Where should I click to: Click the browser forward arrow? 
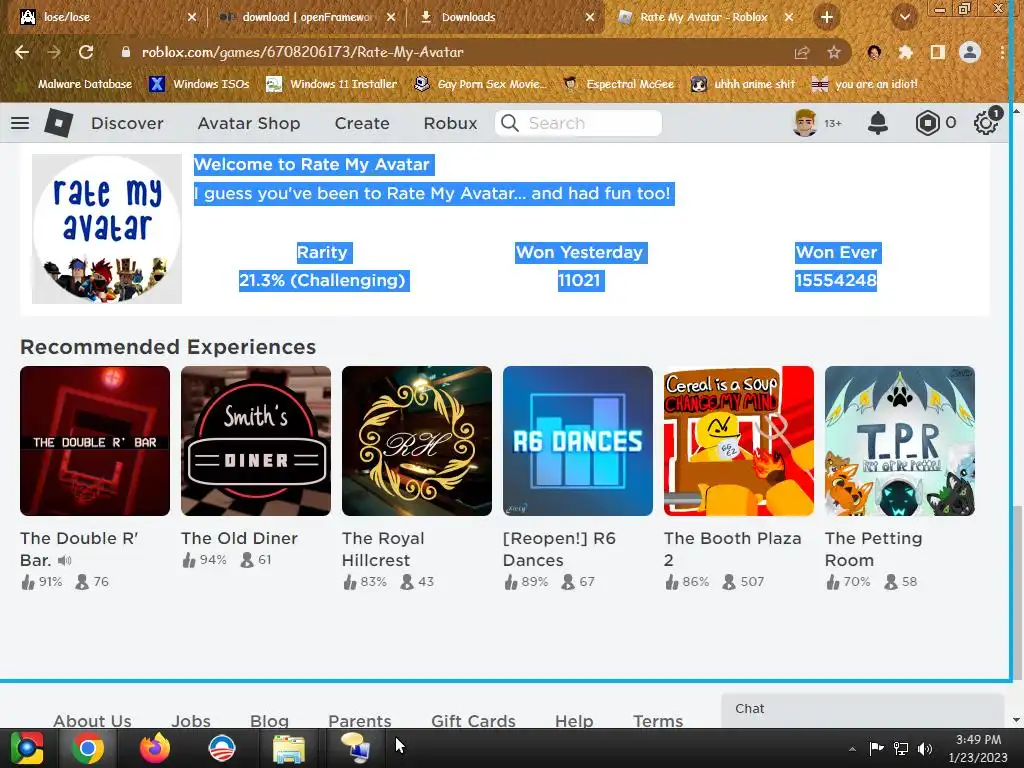click(x=54, y=52)
